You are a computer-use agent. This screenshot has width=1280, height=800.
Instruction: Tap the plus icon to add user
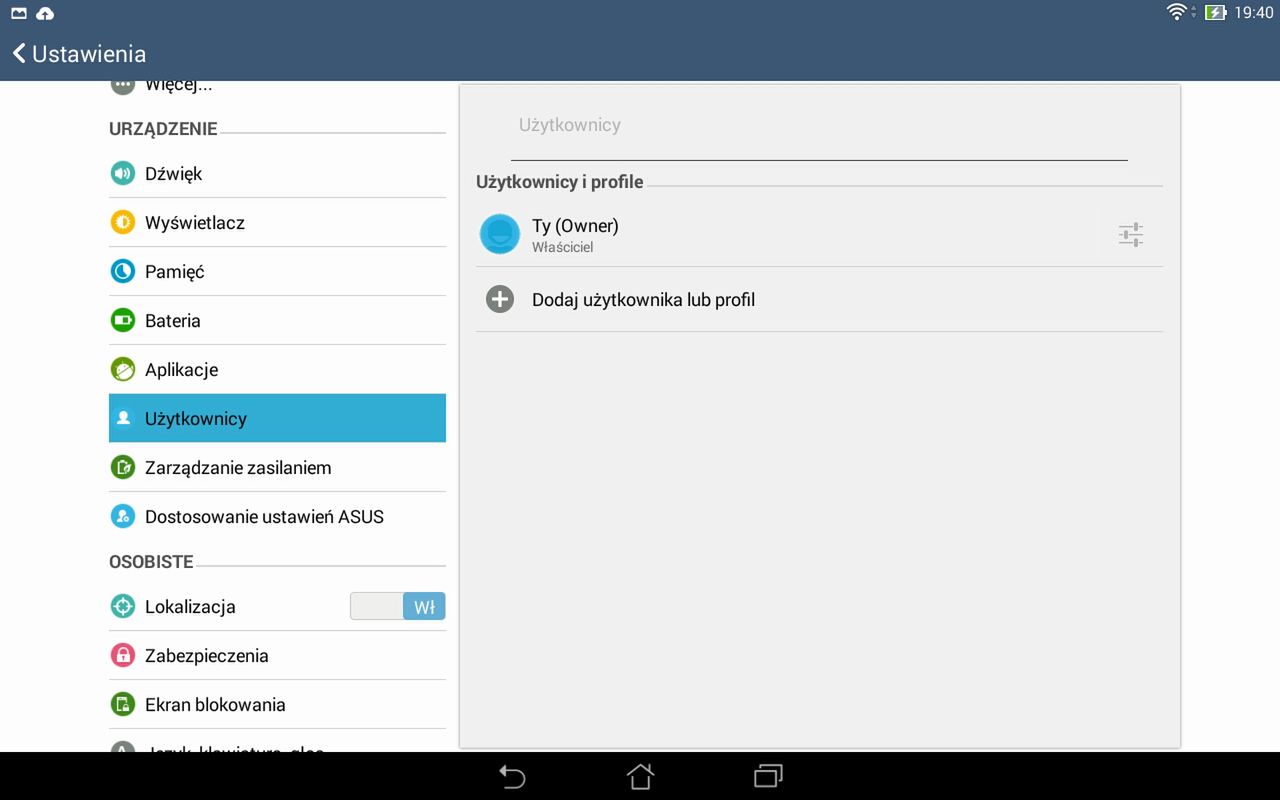click(x=500, y=299)
